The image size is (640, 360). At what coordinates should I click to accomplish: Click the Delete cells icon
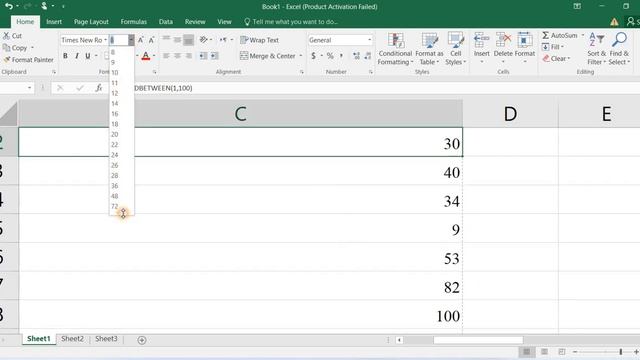click(x=503, y=40)
